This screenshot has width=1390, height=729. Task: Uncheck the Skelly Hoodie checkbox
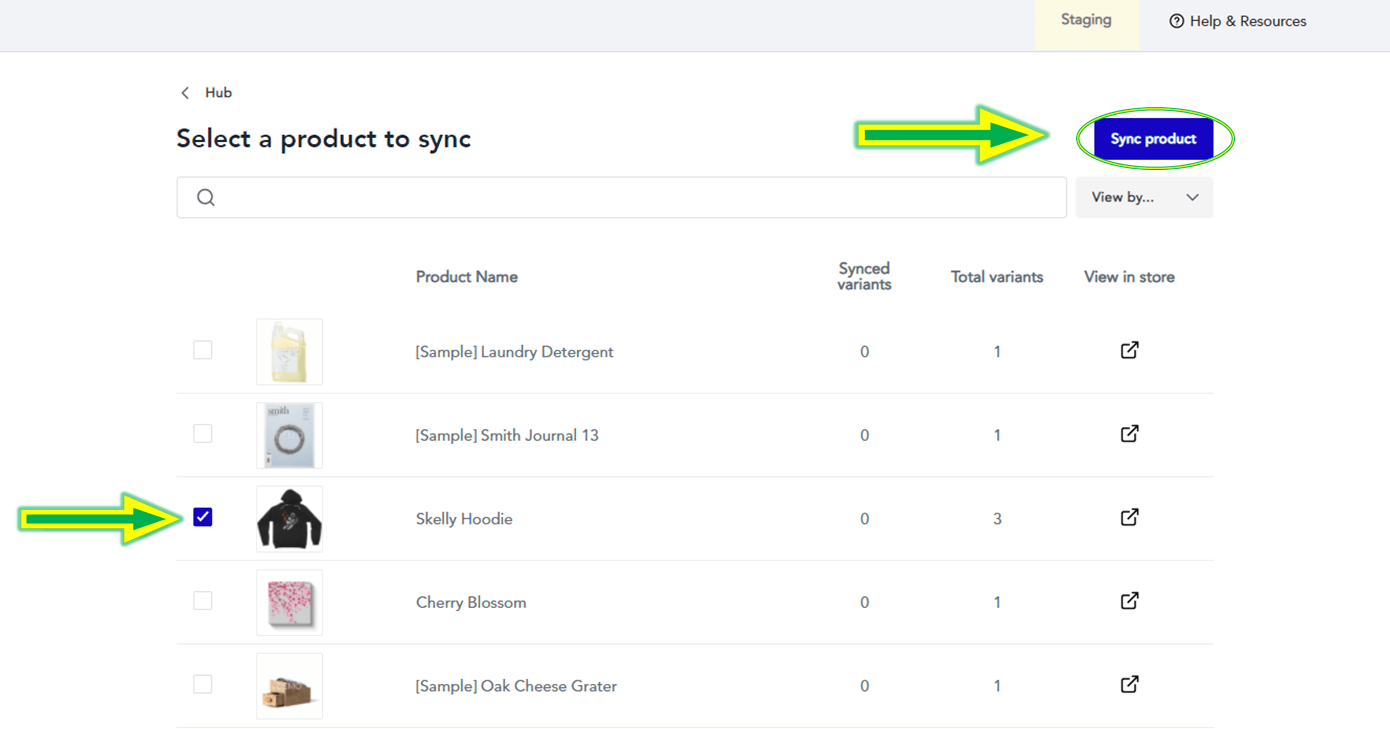(x=203, y=517)
